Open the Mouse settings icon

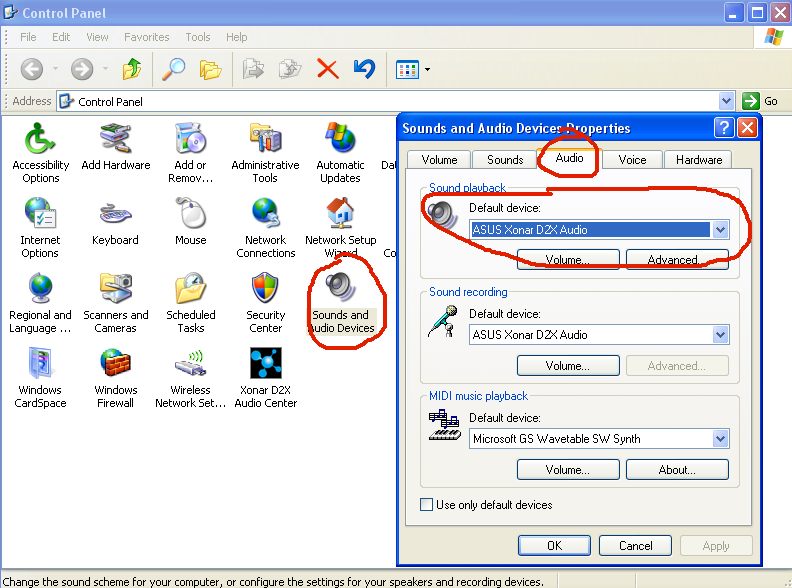click(190, 222)
